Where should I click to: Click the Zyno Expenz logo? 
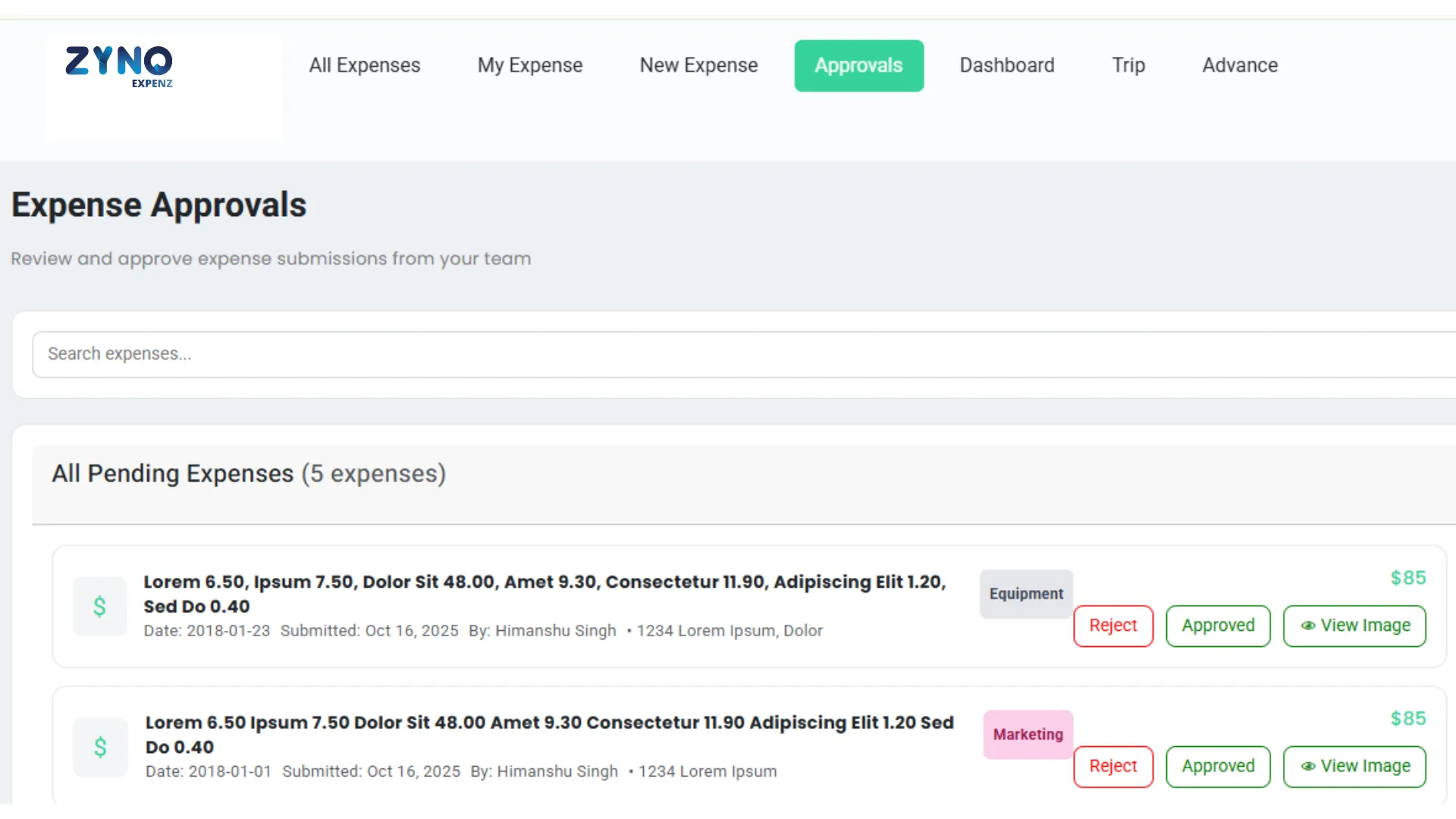[119, 67]
